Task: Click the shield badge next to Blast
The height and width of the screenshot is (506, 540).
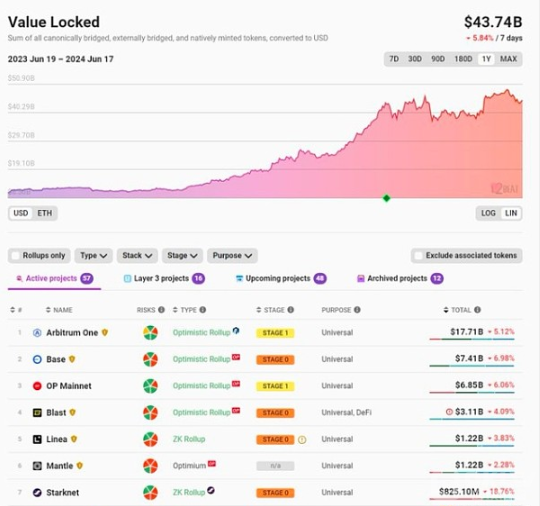Action: coord(72,412)
